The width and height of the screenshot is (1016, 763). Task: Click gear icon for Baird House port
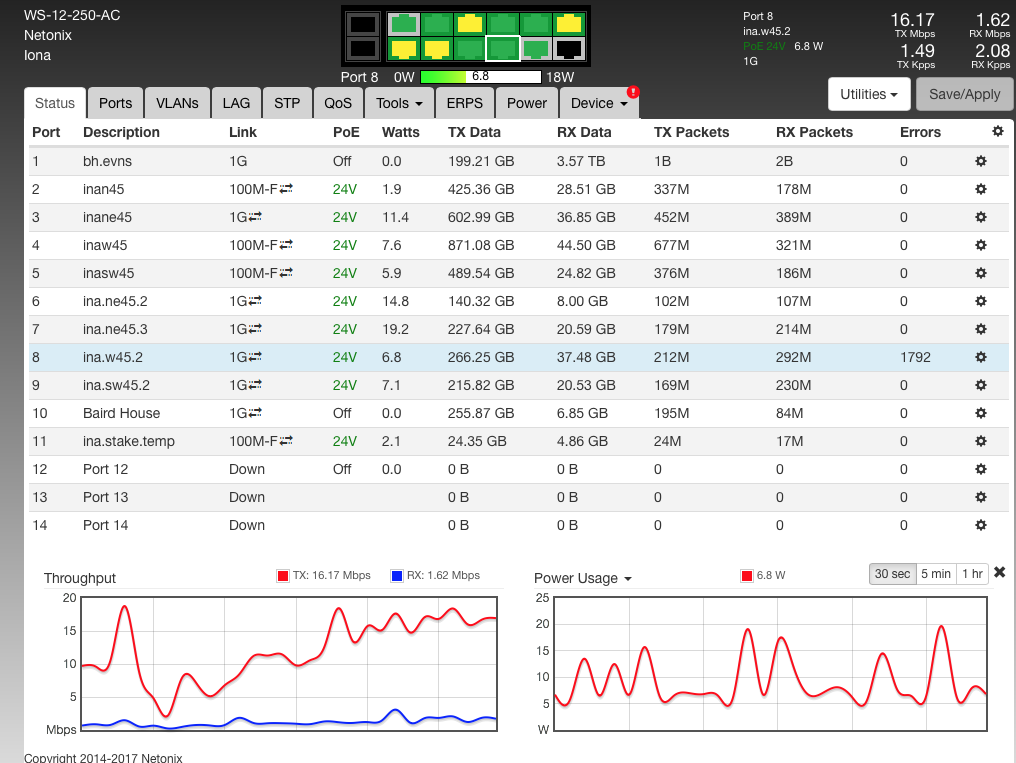point(981,413)
